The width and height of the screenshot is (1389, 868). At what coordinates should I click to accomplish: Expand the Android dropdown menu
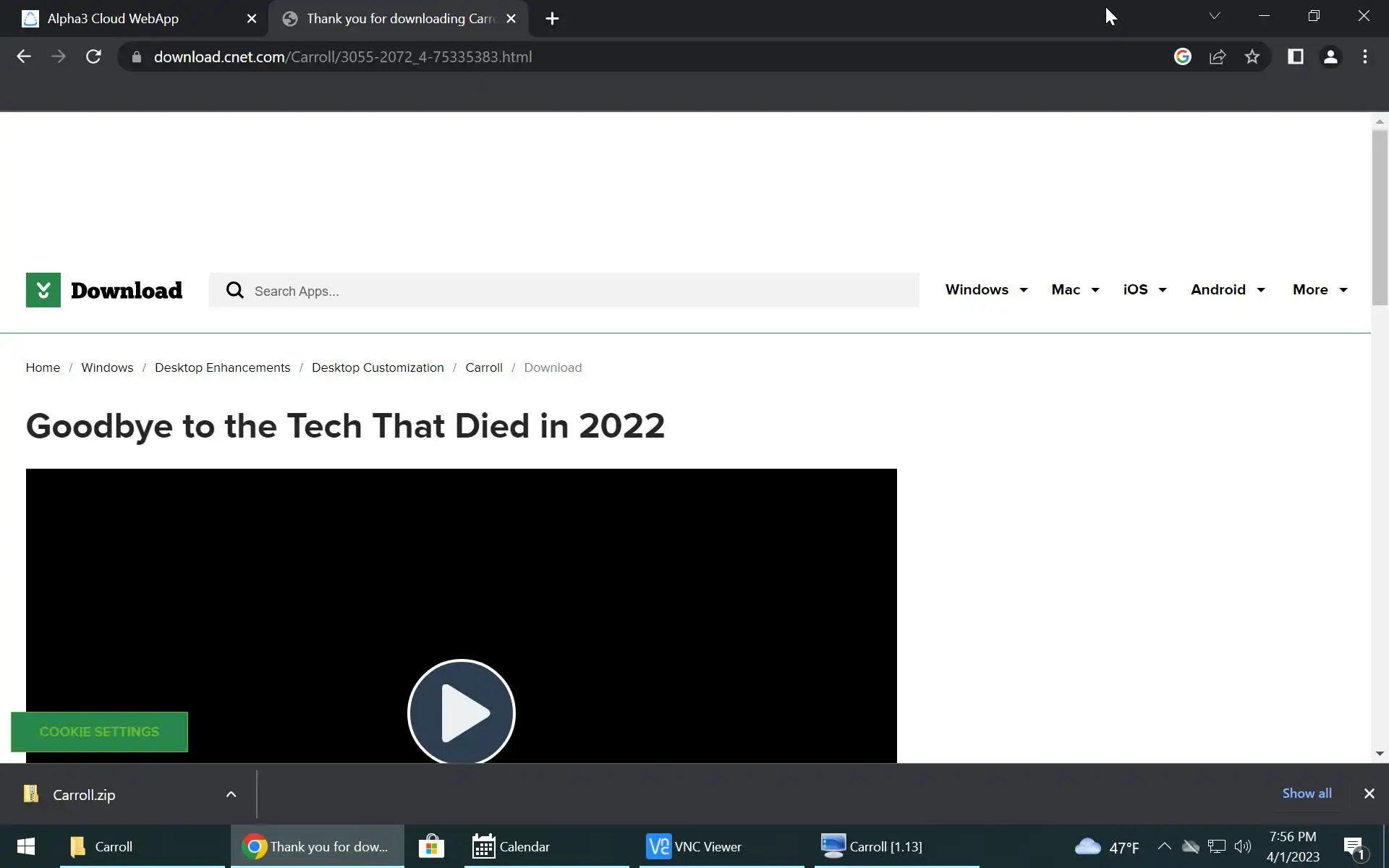coord(1228,289)
